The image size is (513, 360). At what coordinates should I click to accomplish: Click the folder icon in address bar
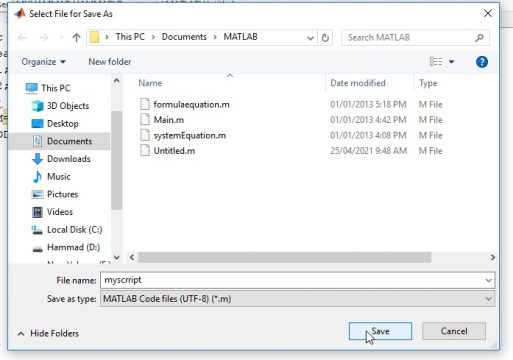pyautogui.click(x=95, y=37)
